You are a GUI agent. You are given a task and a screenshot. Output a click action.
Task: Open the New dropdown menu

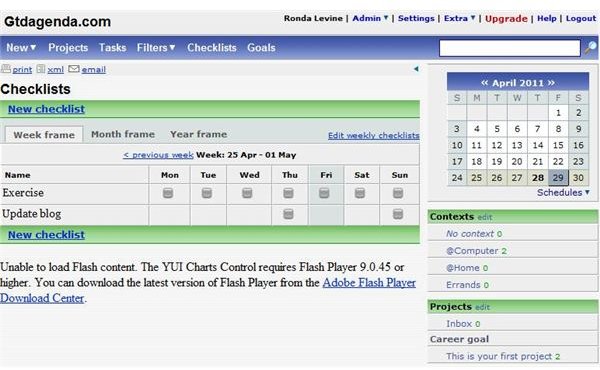(x=21, y=47)
